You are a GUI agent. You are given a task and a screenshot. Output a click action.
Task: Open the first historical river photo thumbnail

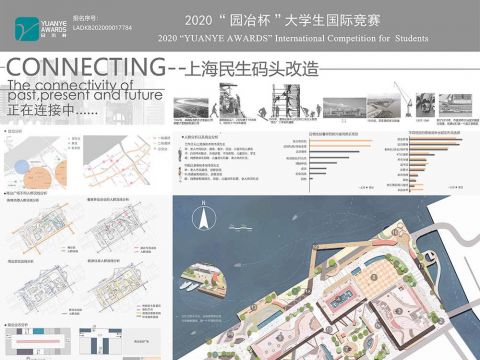[191, 108]
